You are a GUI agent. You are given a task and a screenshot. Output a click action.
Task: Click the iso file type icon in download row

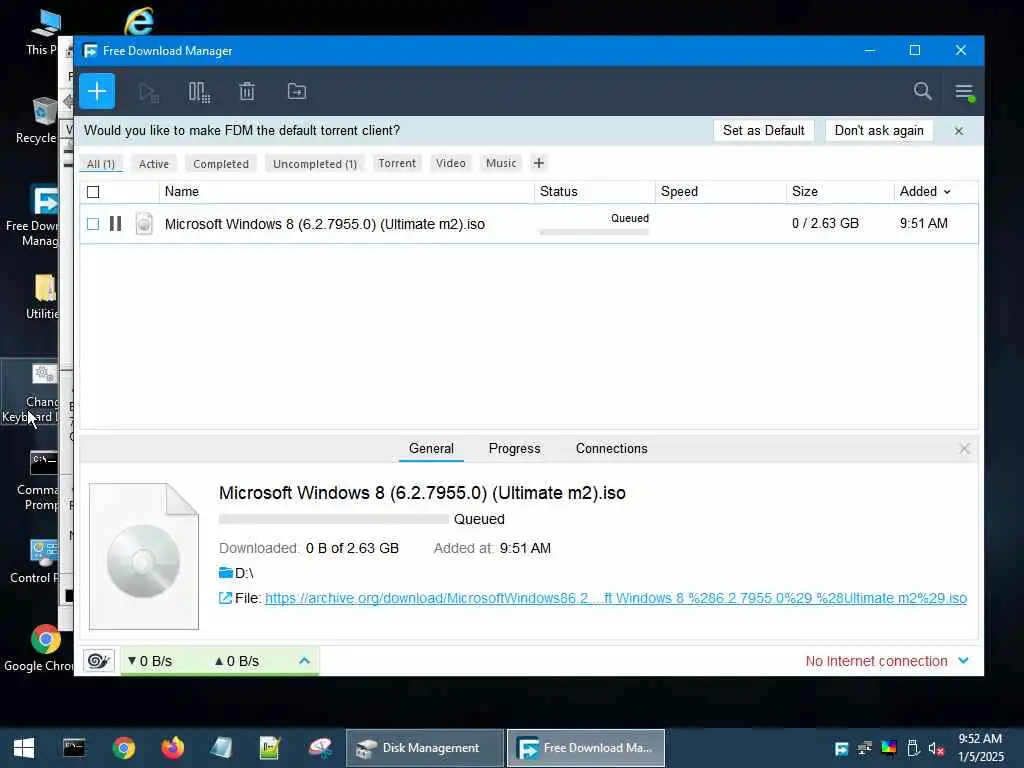144,224
